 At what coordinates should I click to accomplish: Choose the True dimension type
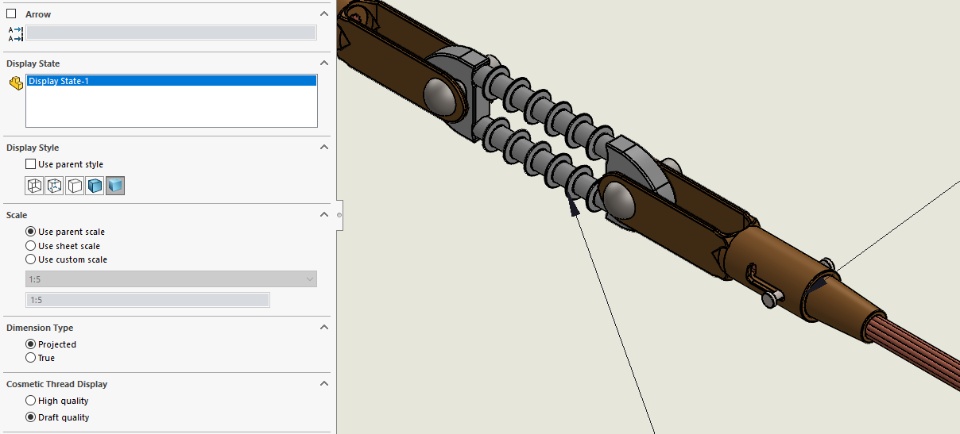(31, 357)
